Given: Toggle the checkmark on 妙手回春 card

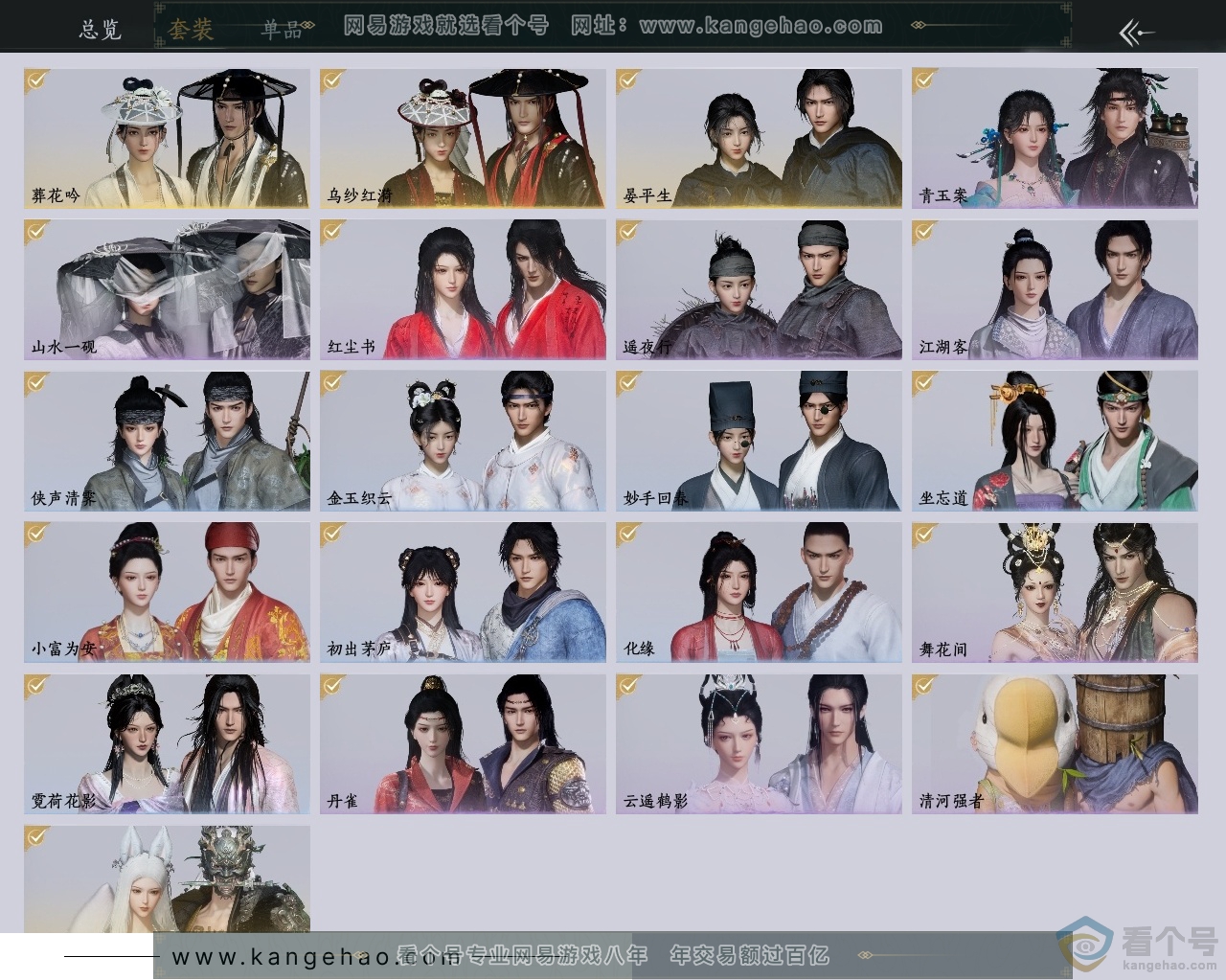Looking at the screenshot, I should [x=629, y=382].
